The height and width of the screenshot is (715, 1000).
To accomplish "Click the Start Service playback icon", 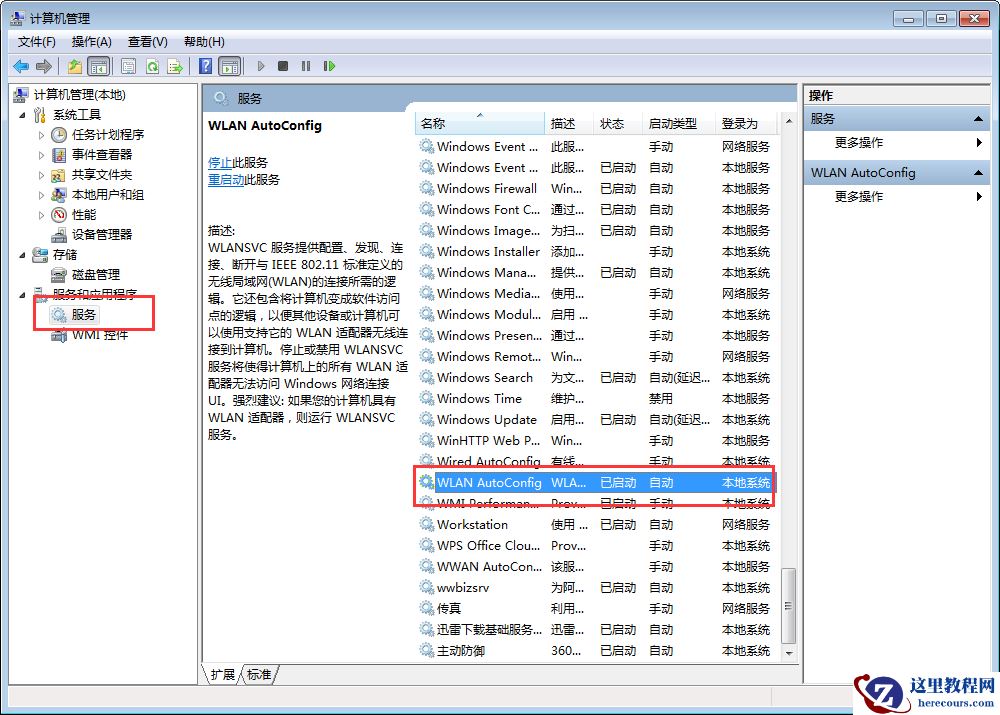I will coord(261,66).
